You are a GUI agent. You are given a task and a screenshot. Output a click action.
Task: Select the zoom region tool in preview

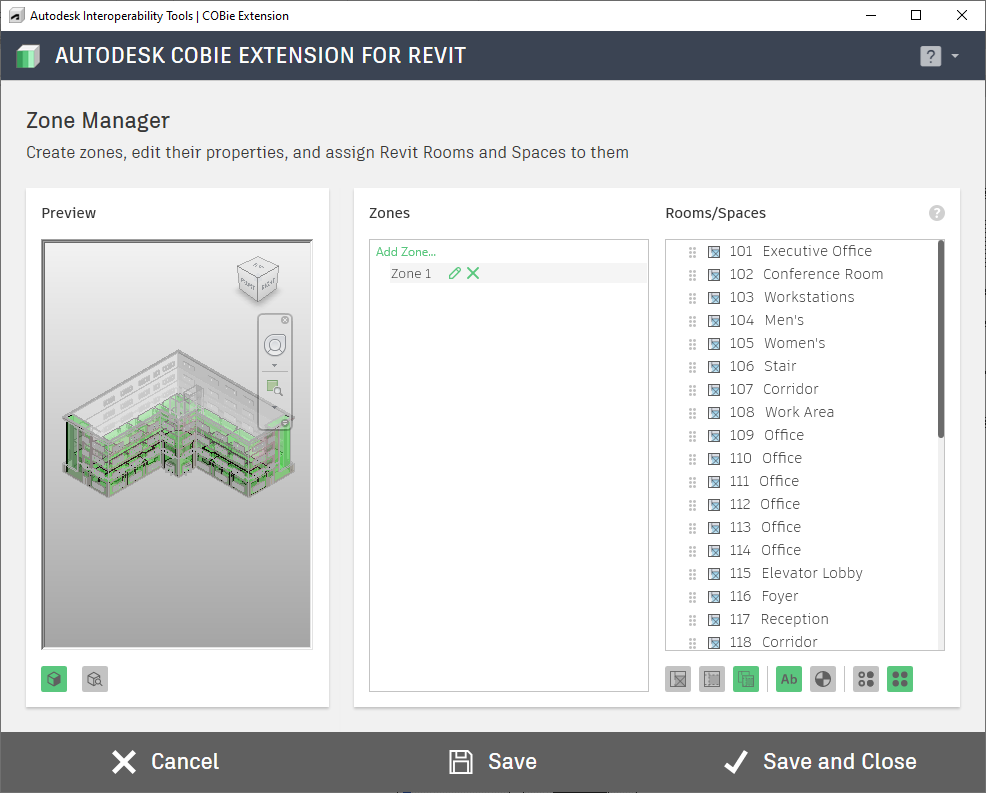point(274,387)
